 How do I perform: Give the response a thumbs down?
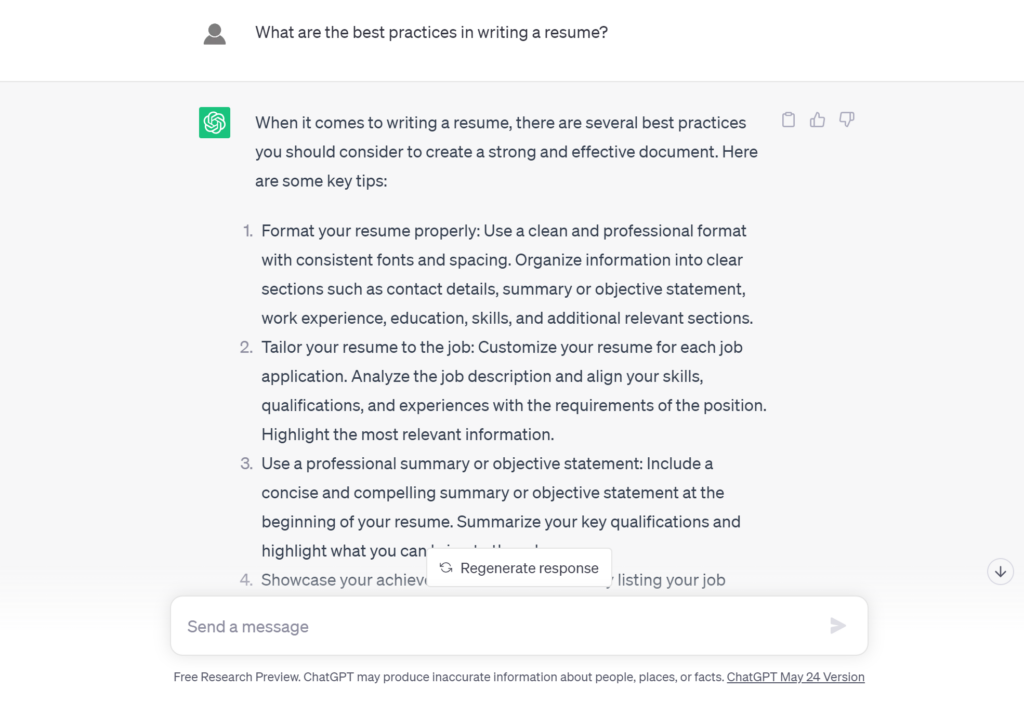pyautogui.click(x=846, y=120)
